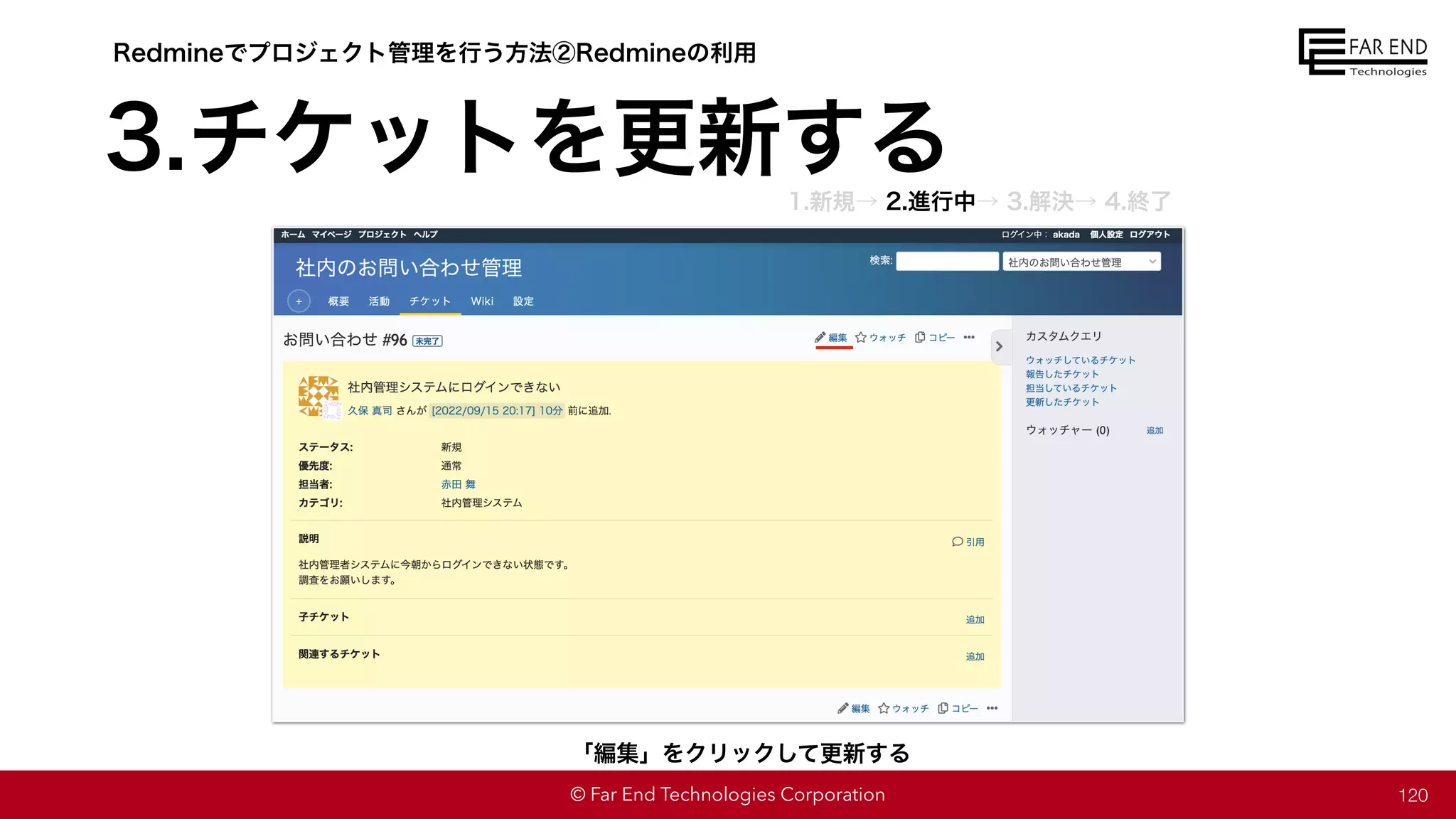Image resolution: width=1456 pixels, height=819 pixels.
Task: Click the round plus new-object button
Action: [299, 301]
